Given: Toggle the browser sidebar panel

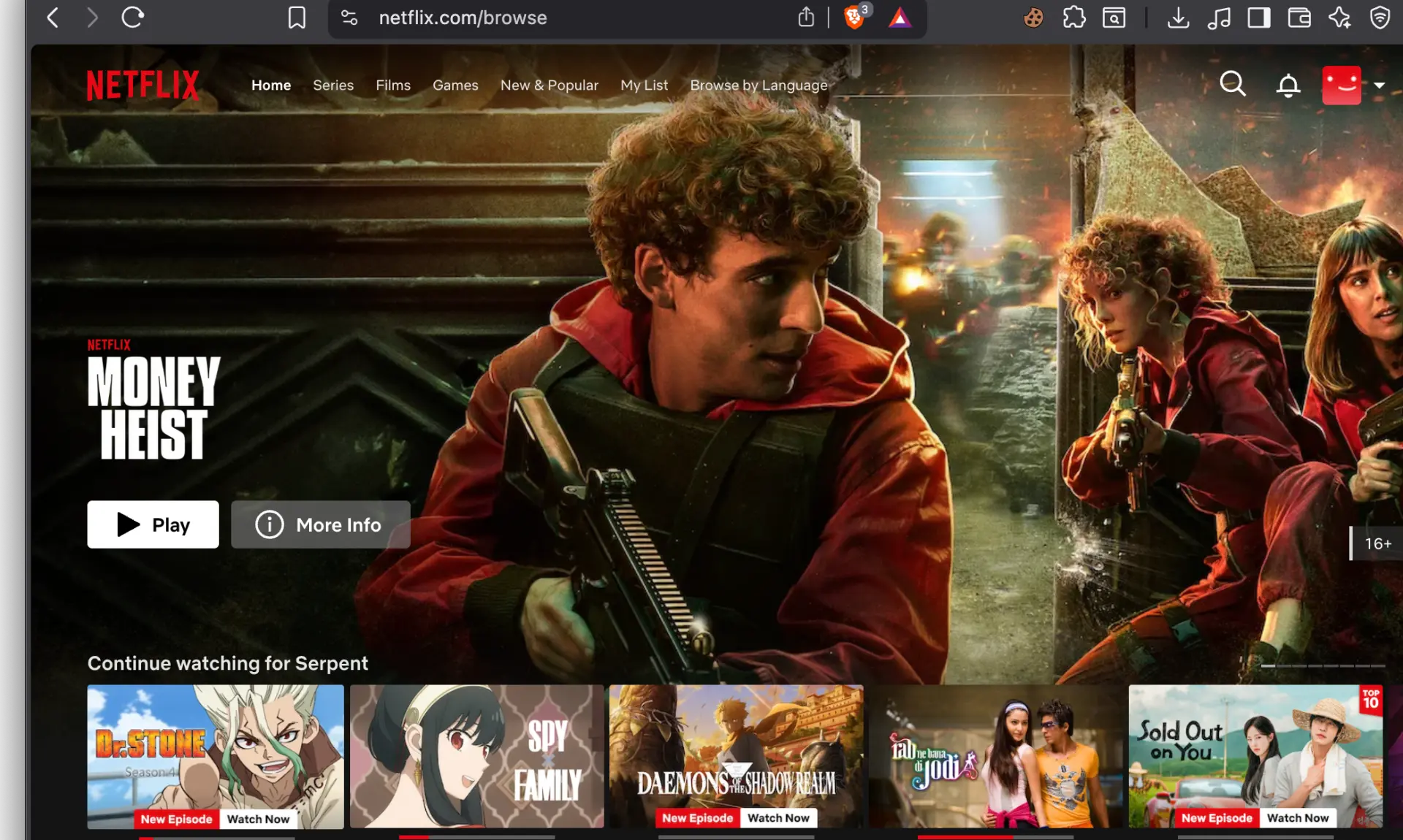Looking at the screenshot, I should [1258, 18].
